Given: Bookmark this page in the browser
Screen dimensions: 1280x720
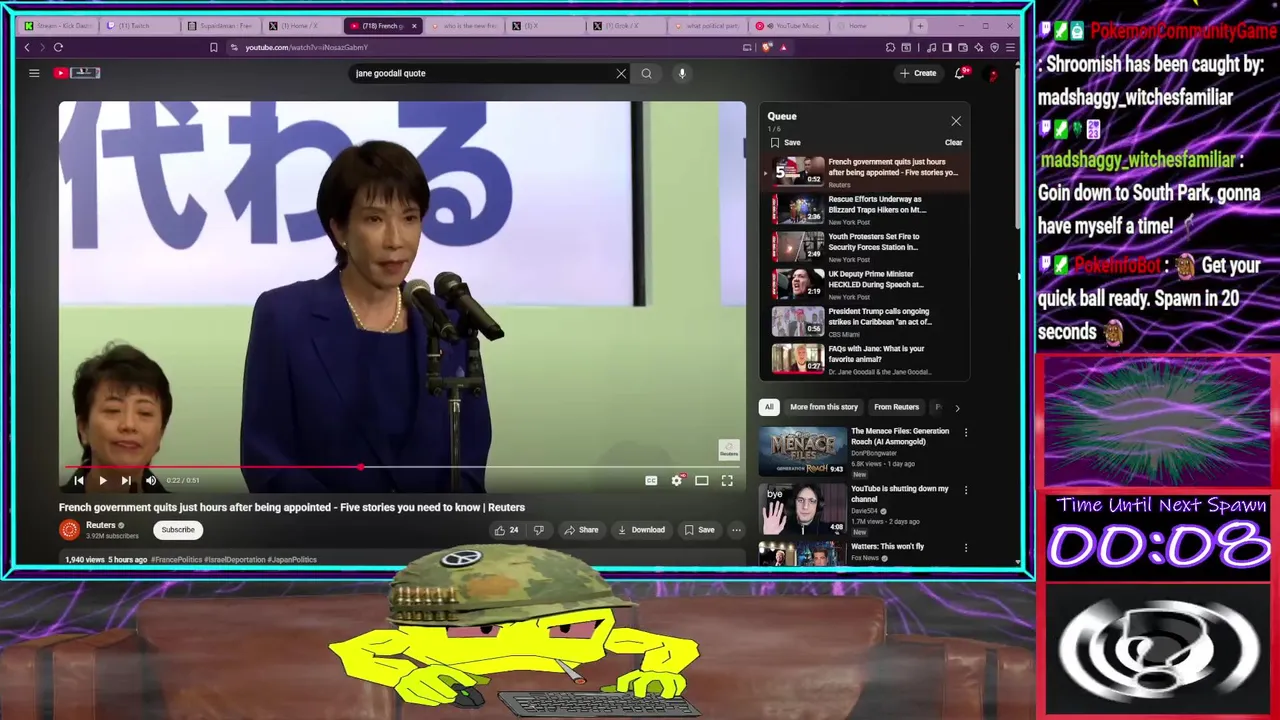Looking at the screenshot, I should (213, 47).
